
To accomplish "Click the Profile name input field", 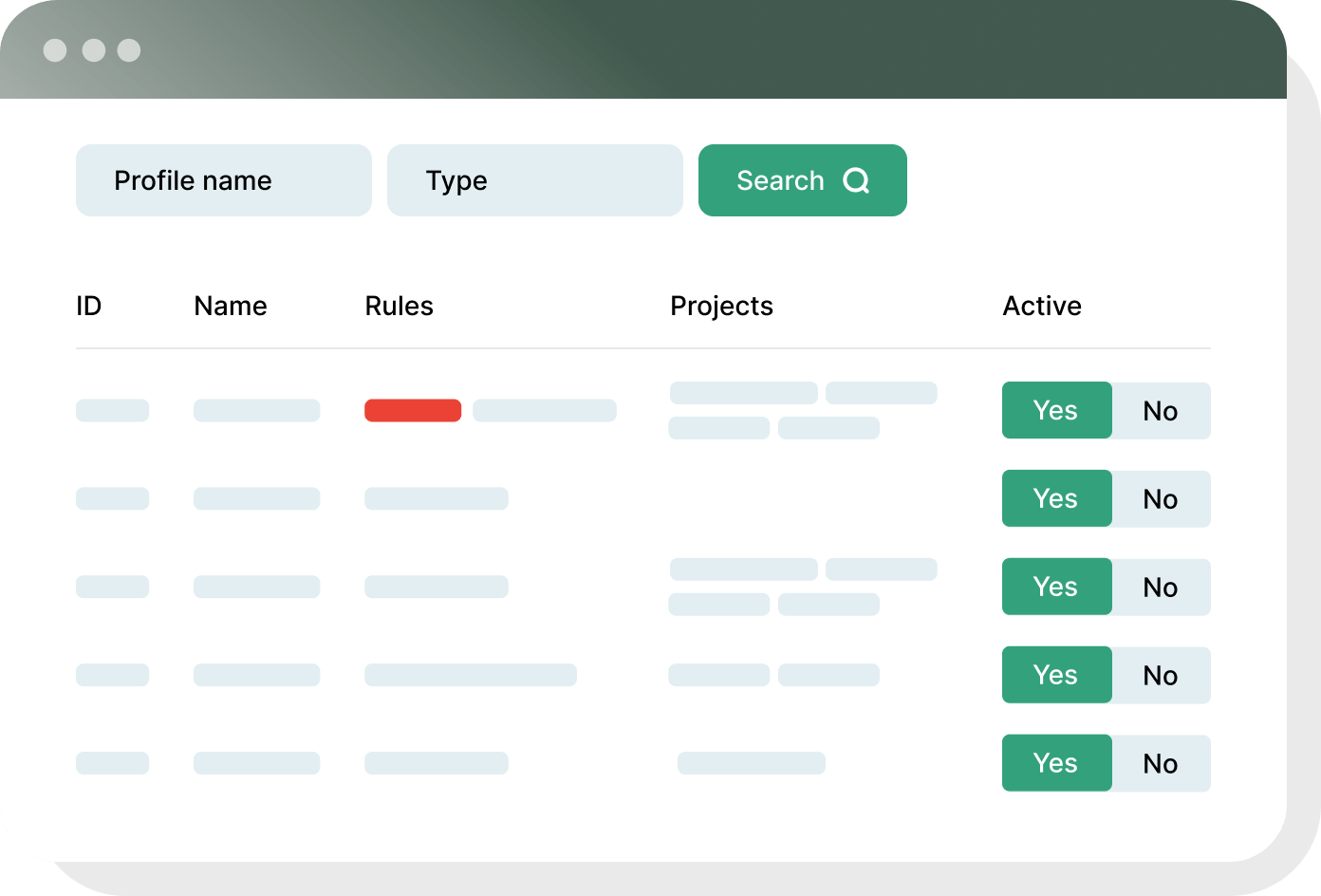I will click(224, 180).
